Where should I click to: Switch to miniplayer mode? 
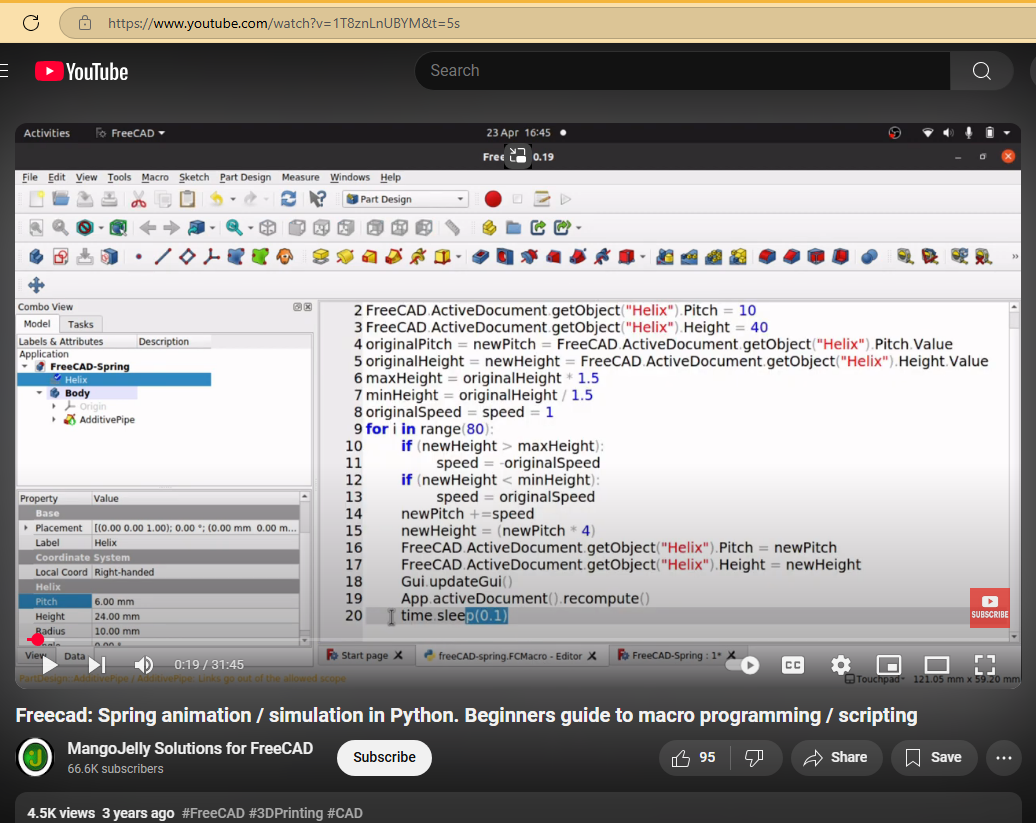(888, 665)
